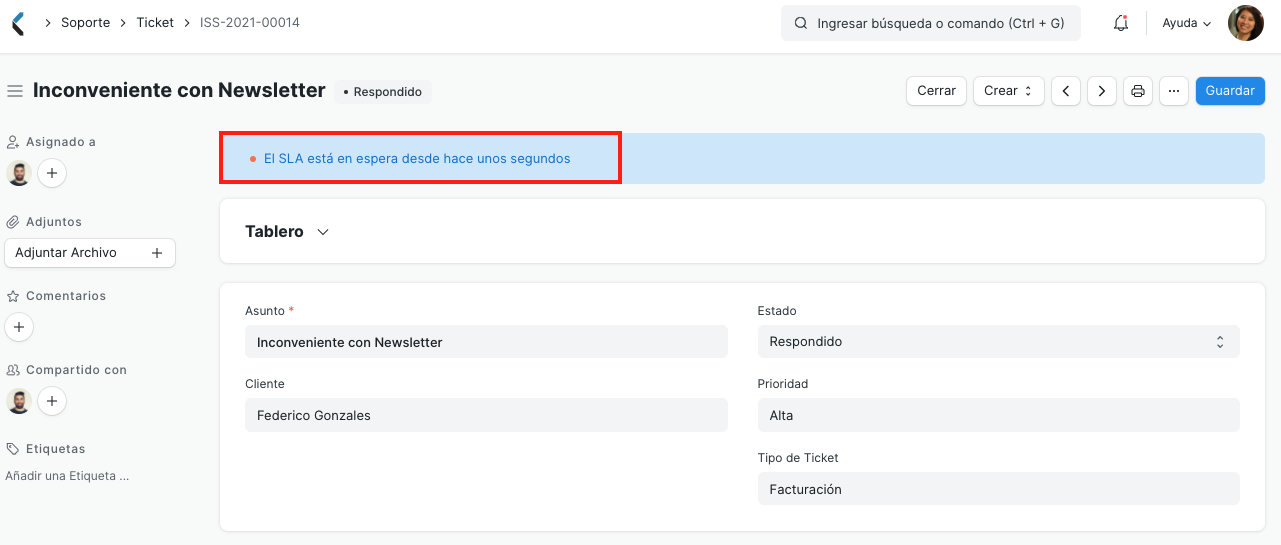Image resolution: width=1281 pixels, height=545 pixels.
Task: Click the SLA en espera message
Action: pos(417,158)
